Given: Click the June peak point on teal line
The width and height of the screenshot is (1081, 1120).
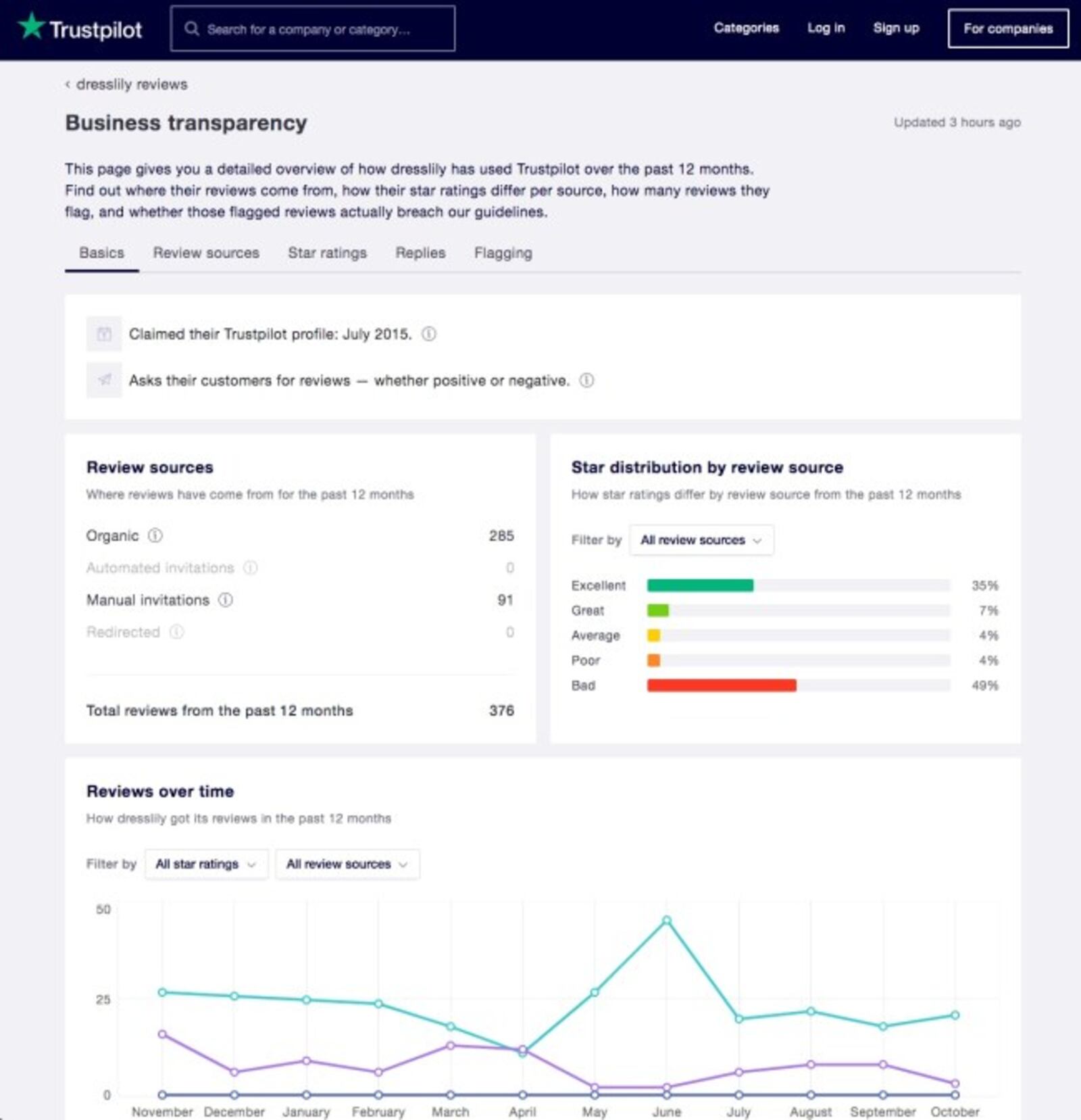Looking at the screenshot, I should tap(667, 921).
